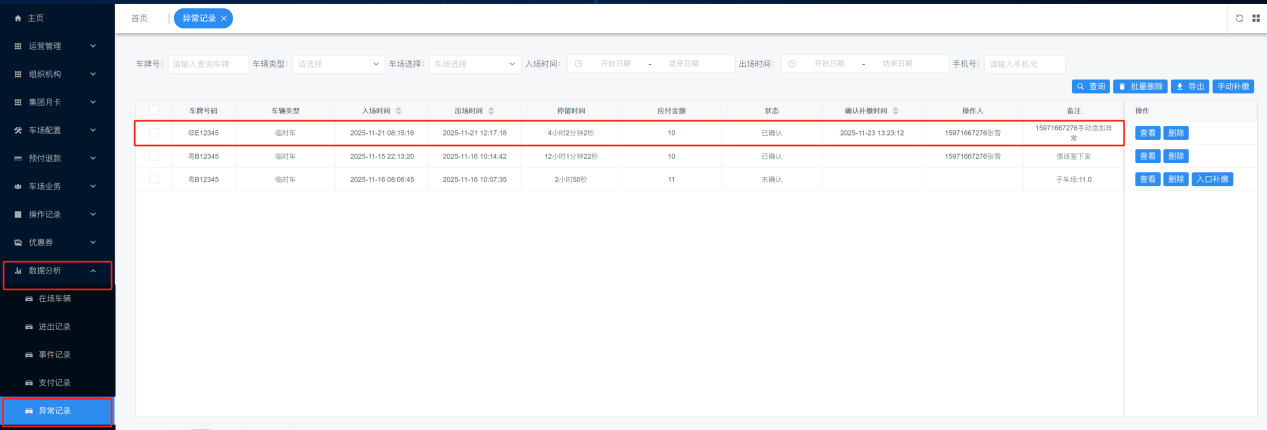Image resolution: width=1267 pixels, height=430 pixels.
Task: Click the 值班室下发 remark cell
Action: (x=1073, y=156)
